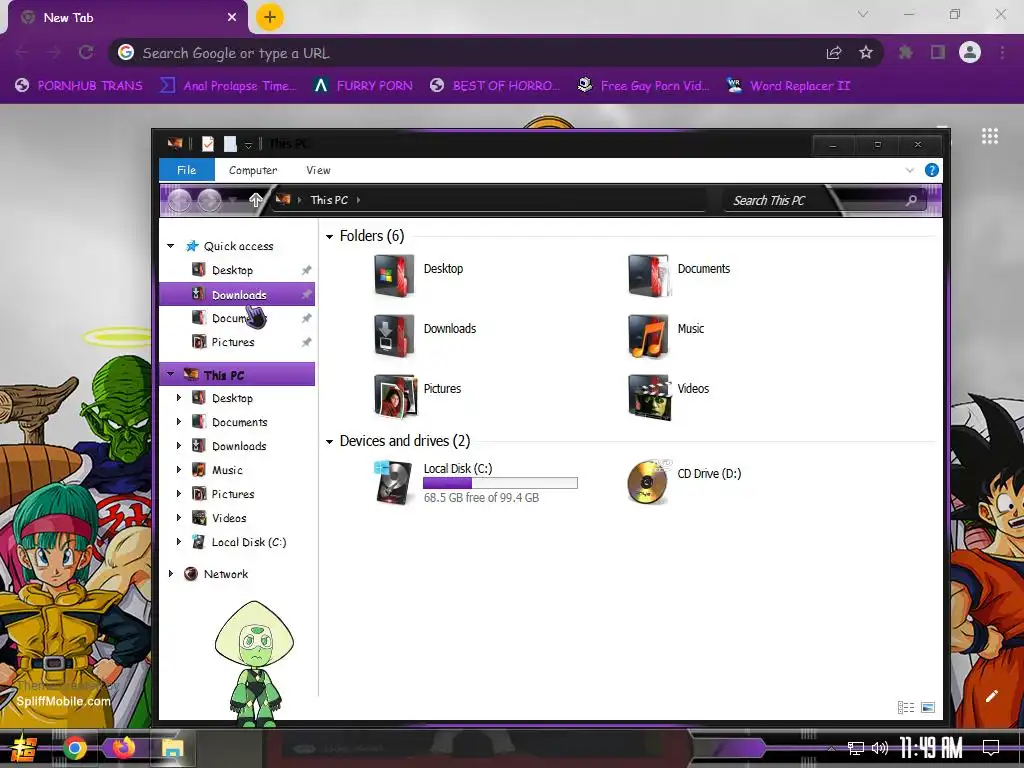Viewport: 1024px width, 768px height.
Task: Click the New folder quick access toolbar icon
Action: point(230,144)
